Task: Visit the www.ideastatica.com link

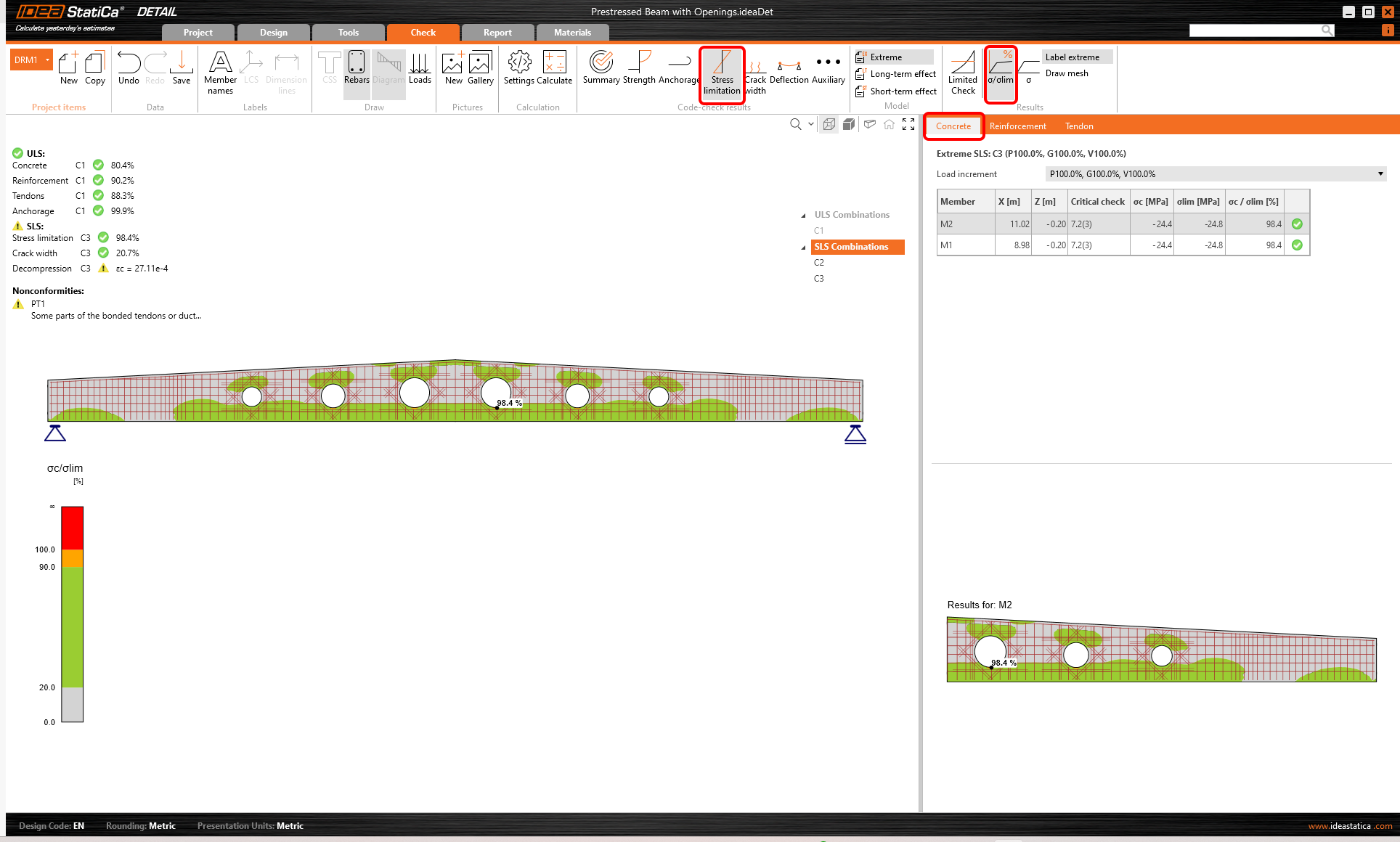Action: [x=1350, y=826]
